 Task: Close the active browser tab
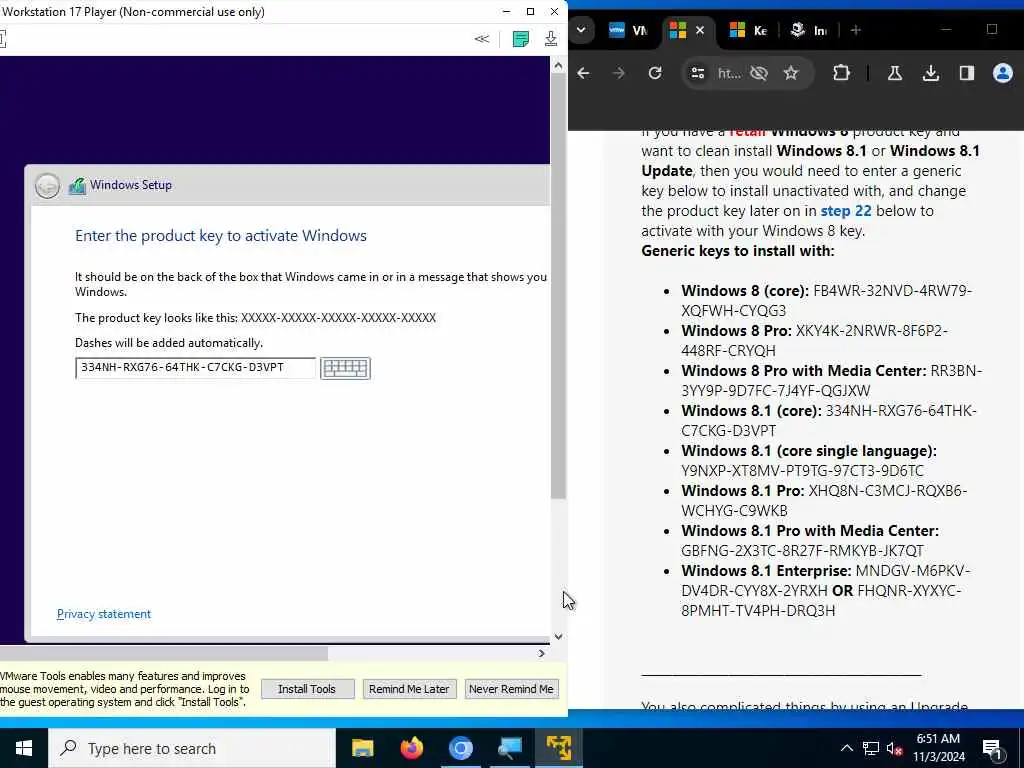[700, 30]
